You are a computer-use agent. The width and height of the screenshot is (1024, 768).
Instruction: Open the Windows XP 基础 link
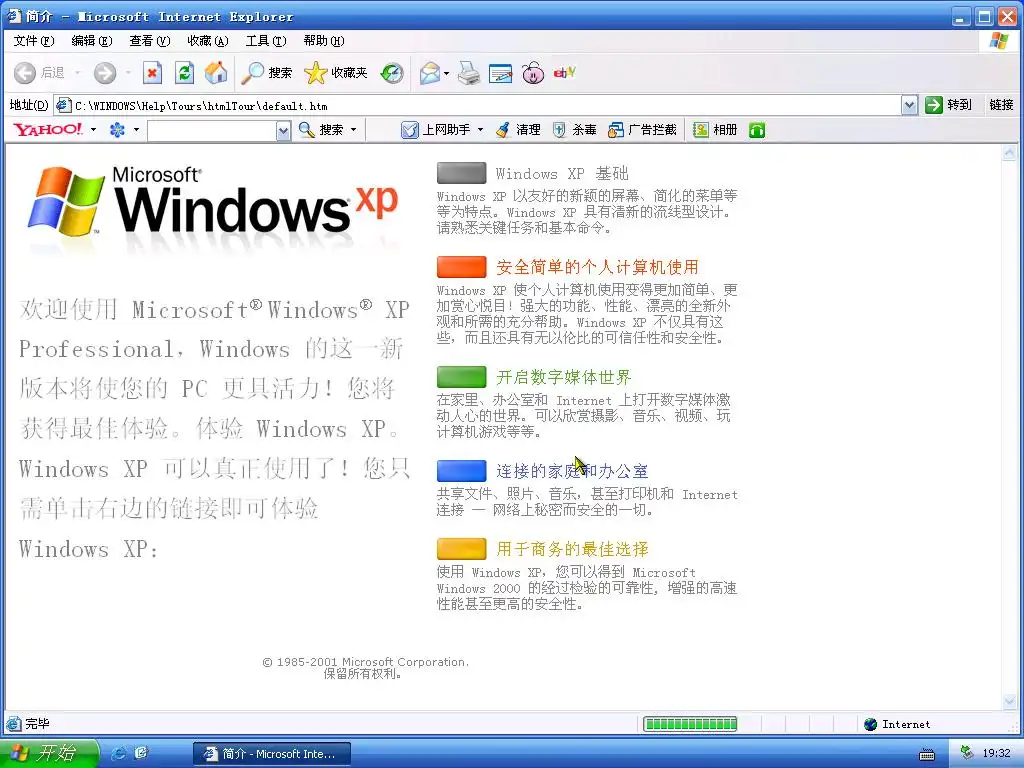click(x=562, y=174)
